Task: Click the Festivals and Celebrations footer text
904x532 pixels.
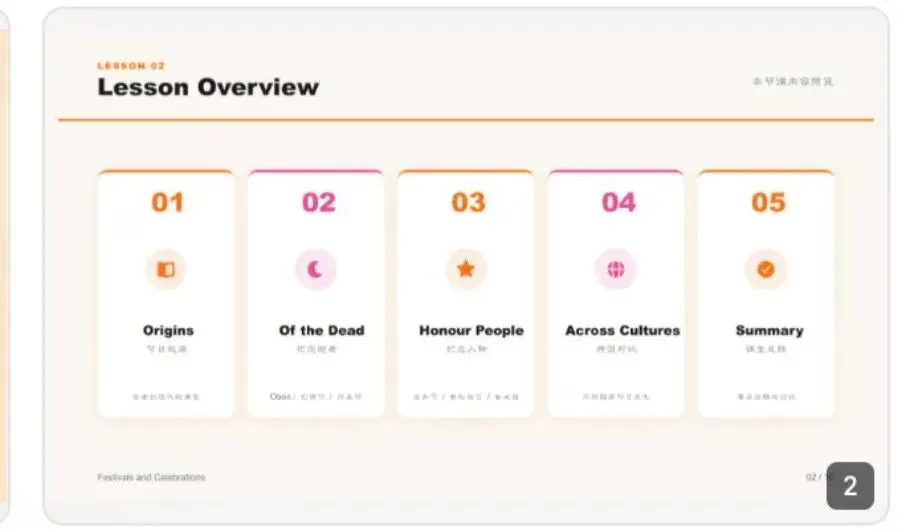Action: [x=151, y=477]
